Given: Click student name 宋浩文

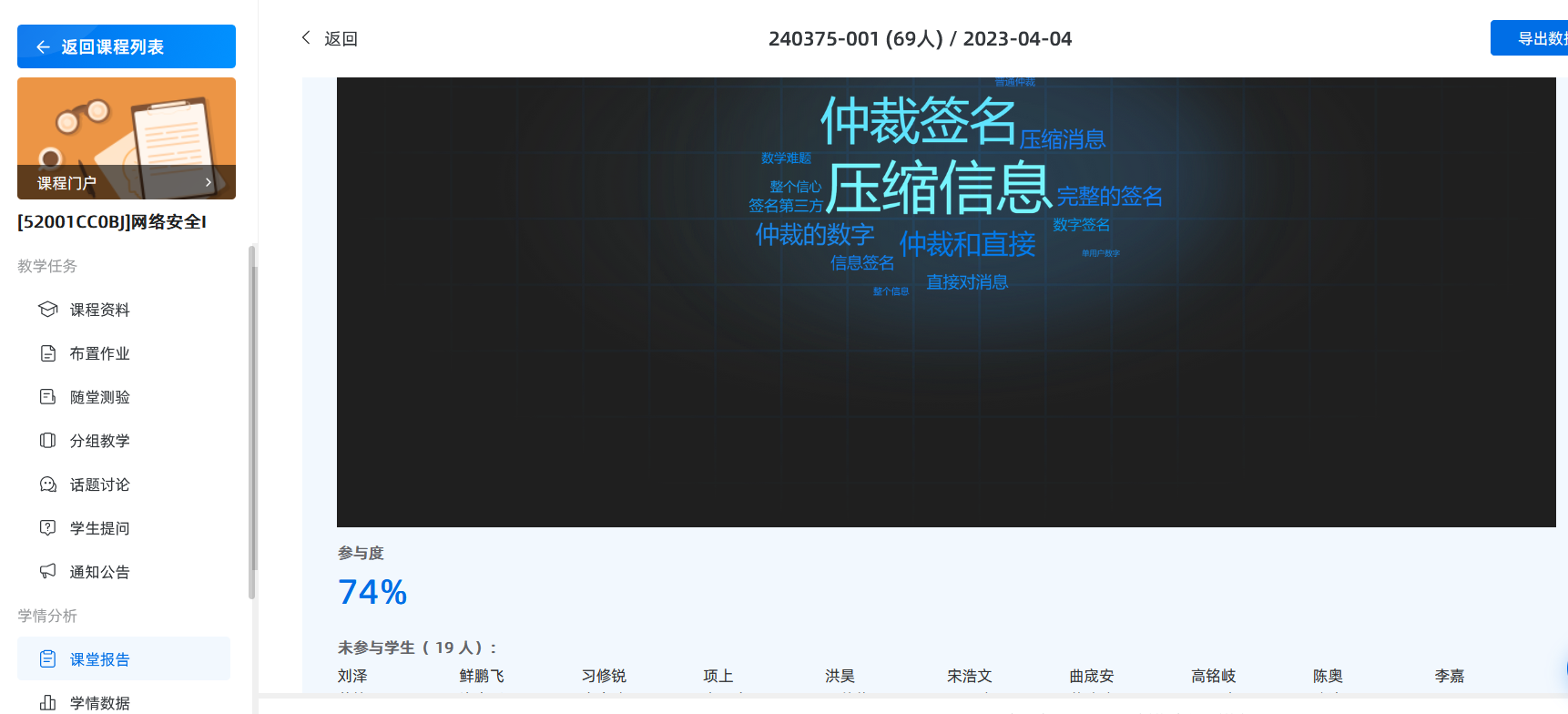Looking at the screenshot, I should click(x=970, y=676).
